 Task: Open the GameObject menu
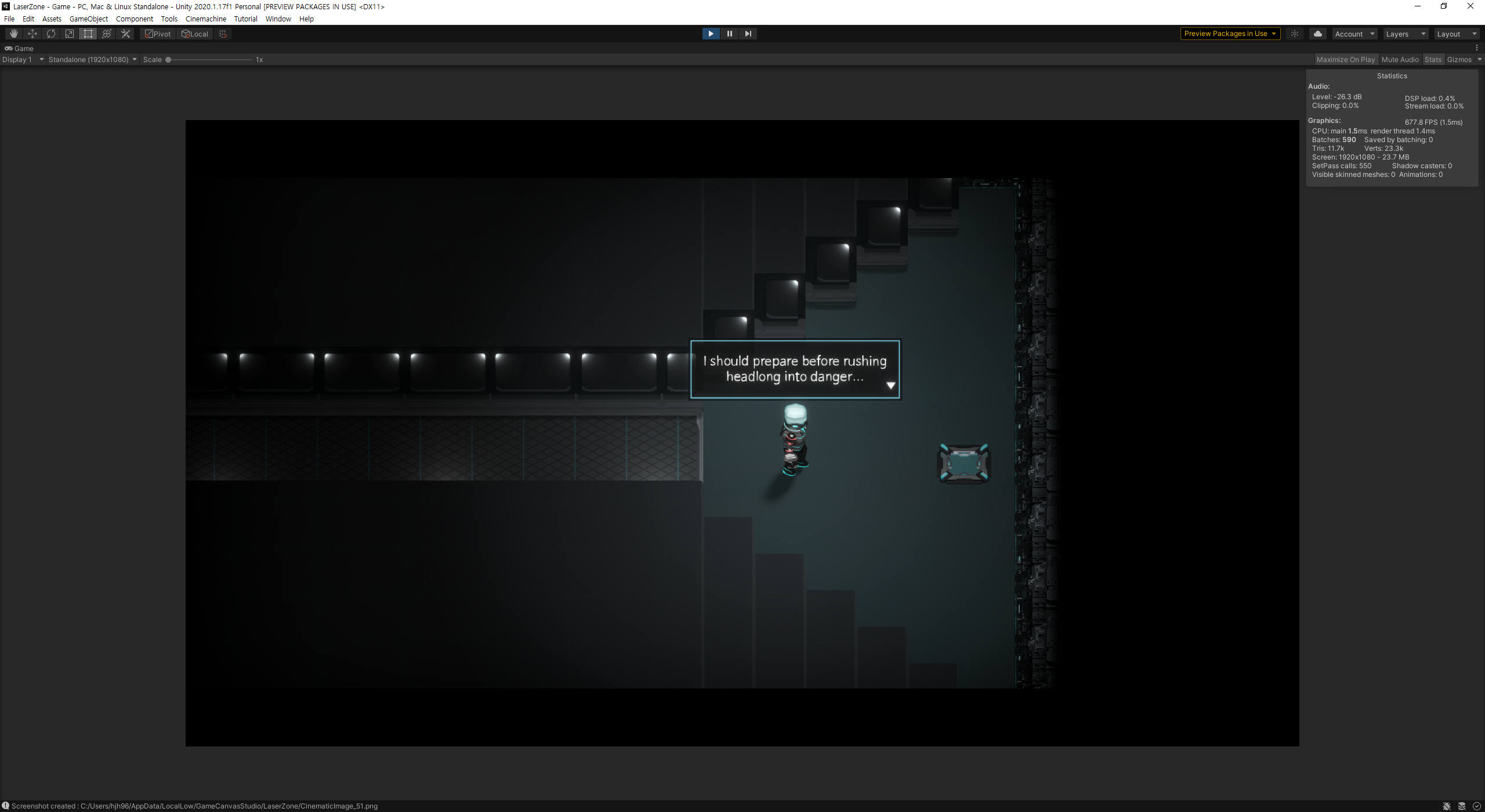pos(89,19)
